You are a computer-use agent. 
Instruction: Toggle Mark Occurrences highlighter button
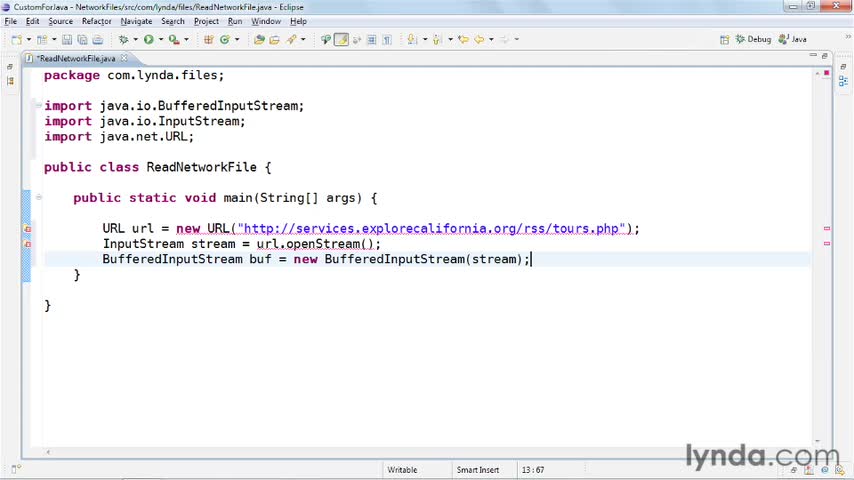[341, 39]
